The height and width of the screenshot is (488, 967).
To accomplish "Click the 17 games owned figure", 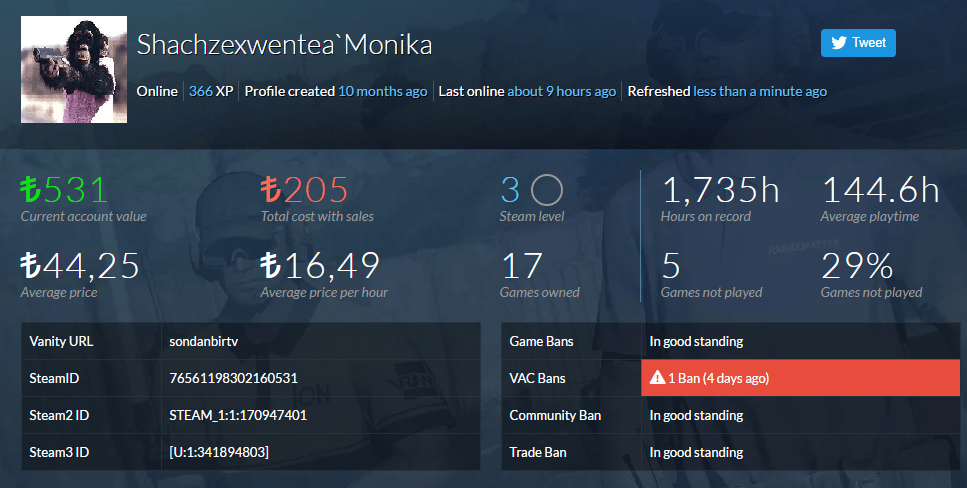I will pyautogui.click(x=522, y=266).
